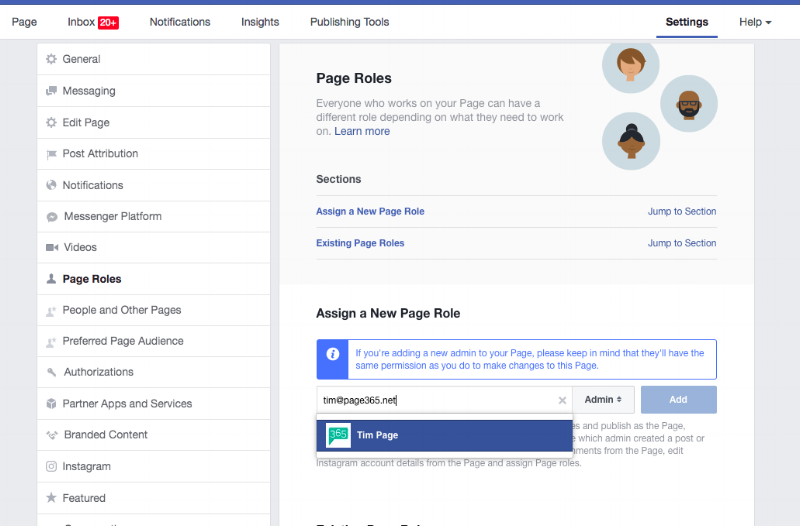
Task: Open Post Attribution settings
Action: pyautogui.click(x=154, y=154)
